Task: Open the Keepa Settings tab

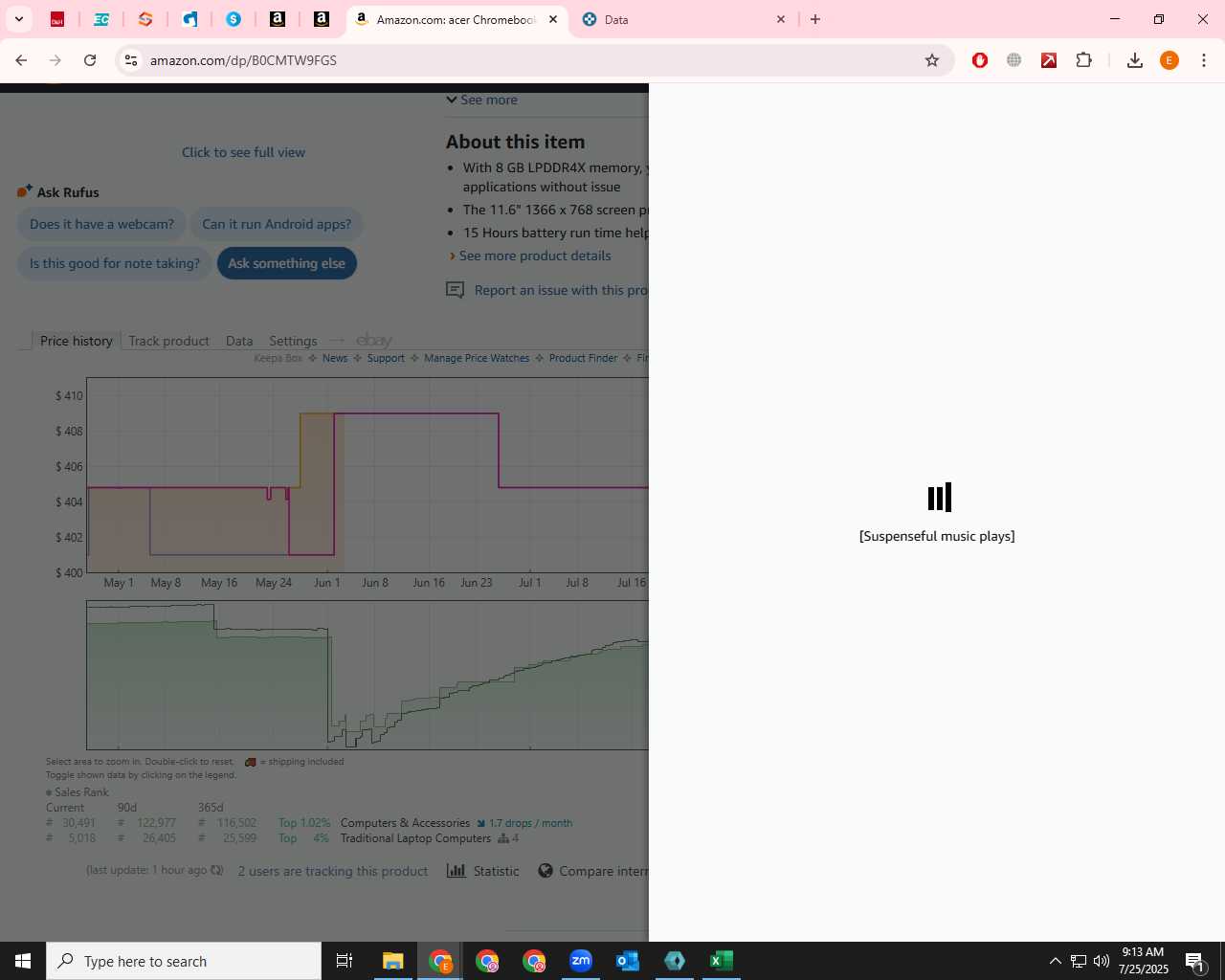Action: point(293,341)
